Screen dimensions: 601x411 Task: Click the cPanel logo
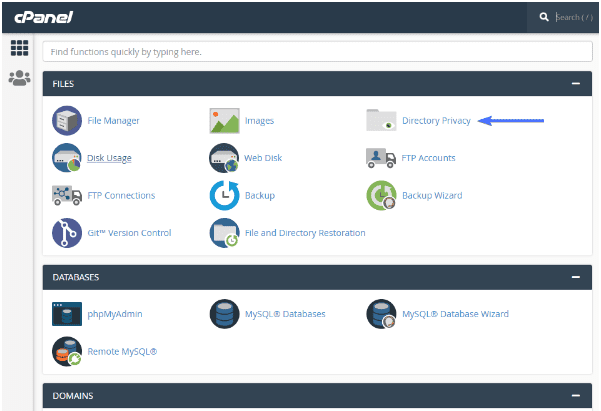click(x=43, y=17)
